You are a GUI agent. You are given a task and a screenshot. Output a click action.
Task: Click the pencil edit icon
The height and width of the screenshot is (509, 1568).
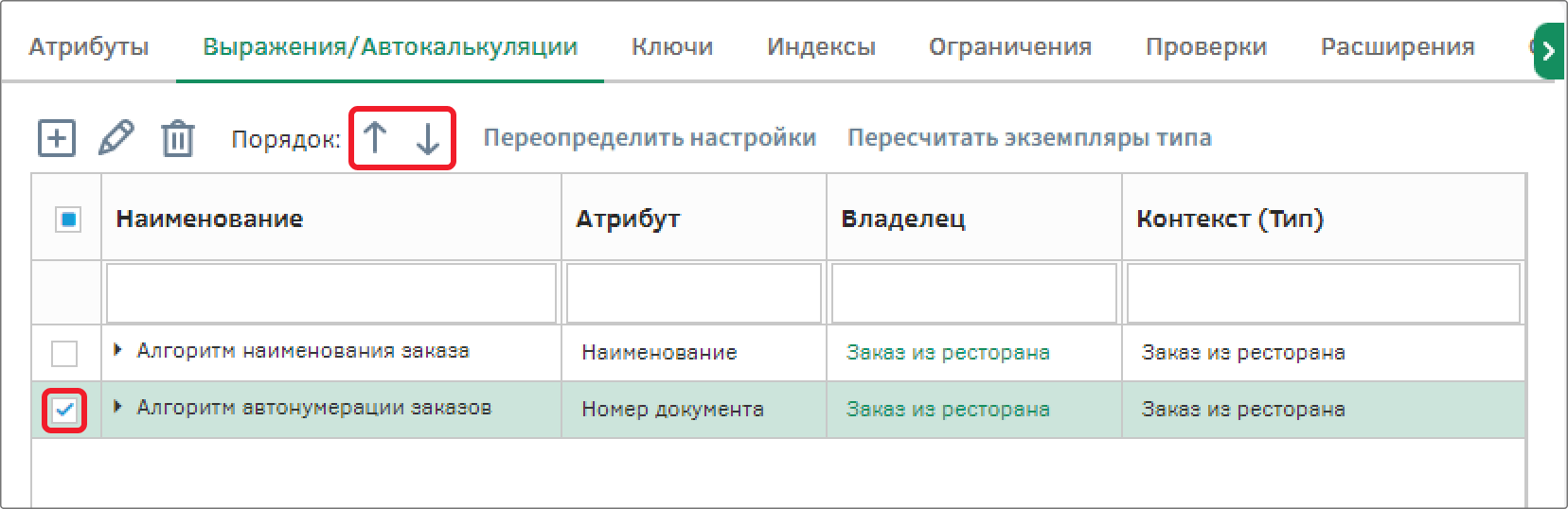pyautogui.click(x=116, y=138)
